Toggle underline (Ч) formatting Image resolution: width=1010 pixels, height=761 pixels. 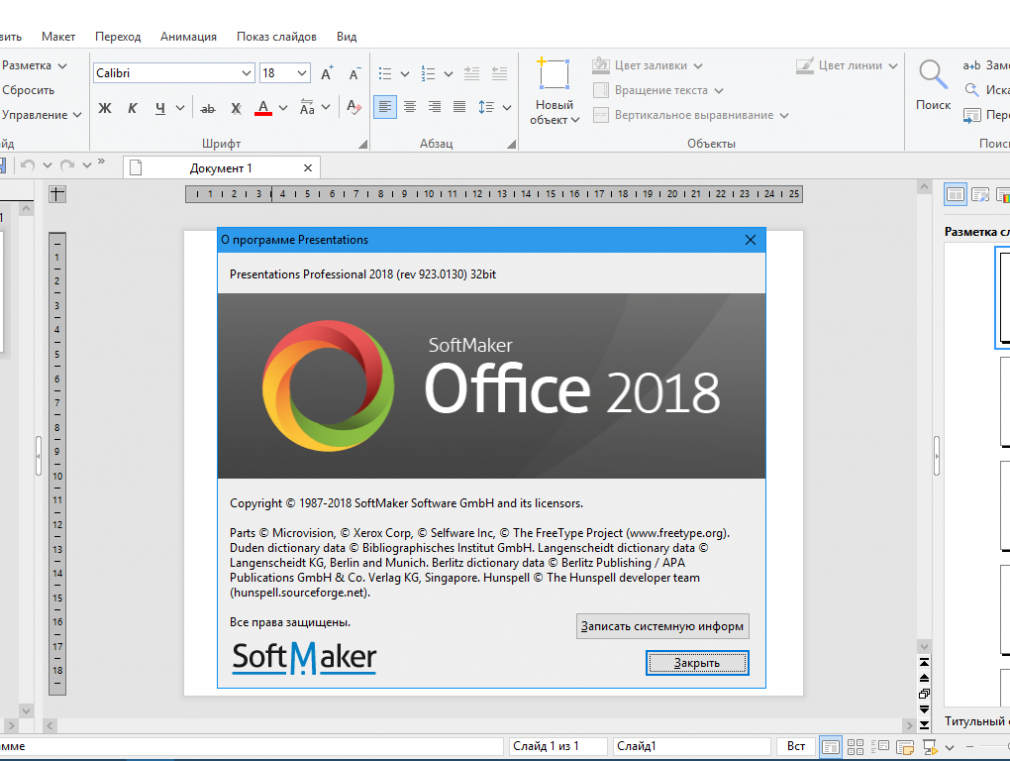coord(160,108)
